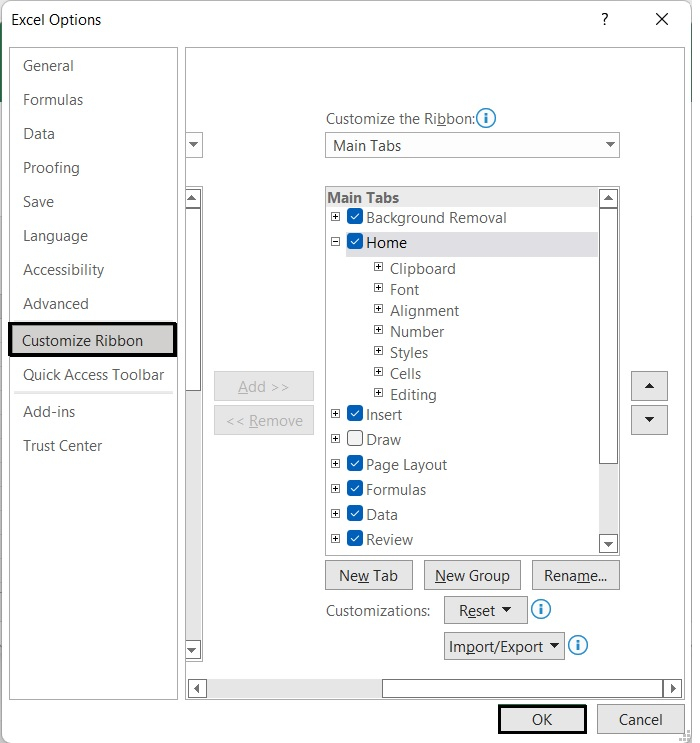700x743 pixels.
Task: Expand the Clipboard group plus icon
Action: [x=379, y=267]
